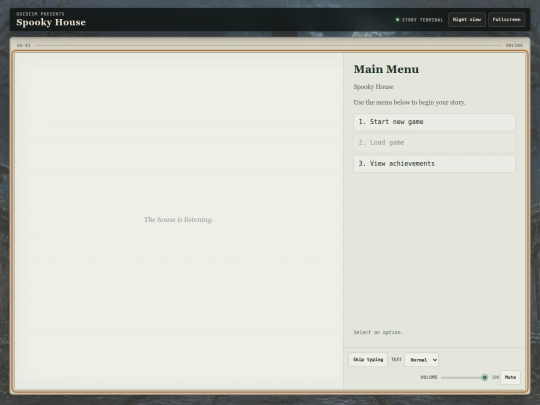This screenshot has width=540, height=405.
Task: Click 'Use the menu below' instruction text
Action: pos(409,103)
